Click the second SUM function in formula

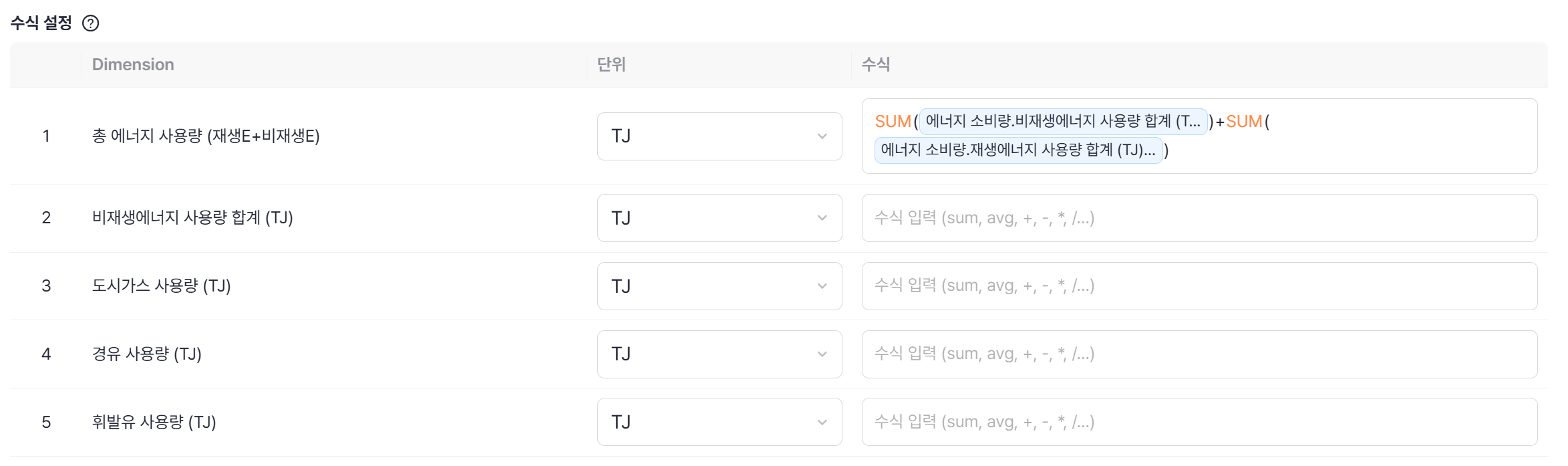[x=1243, y=122]
